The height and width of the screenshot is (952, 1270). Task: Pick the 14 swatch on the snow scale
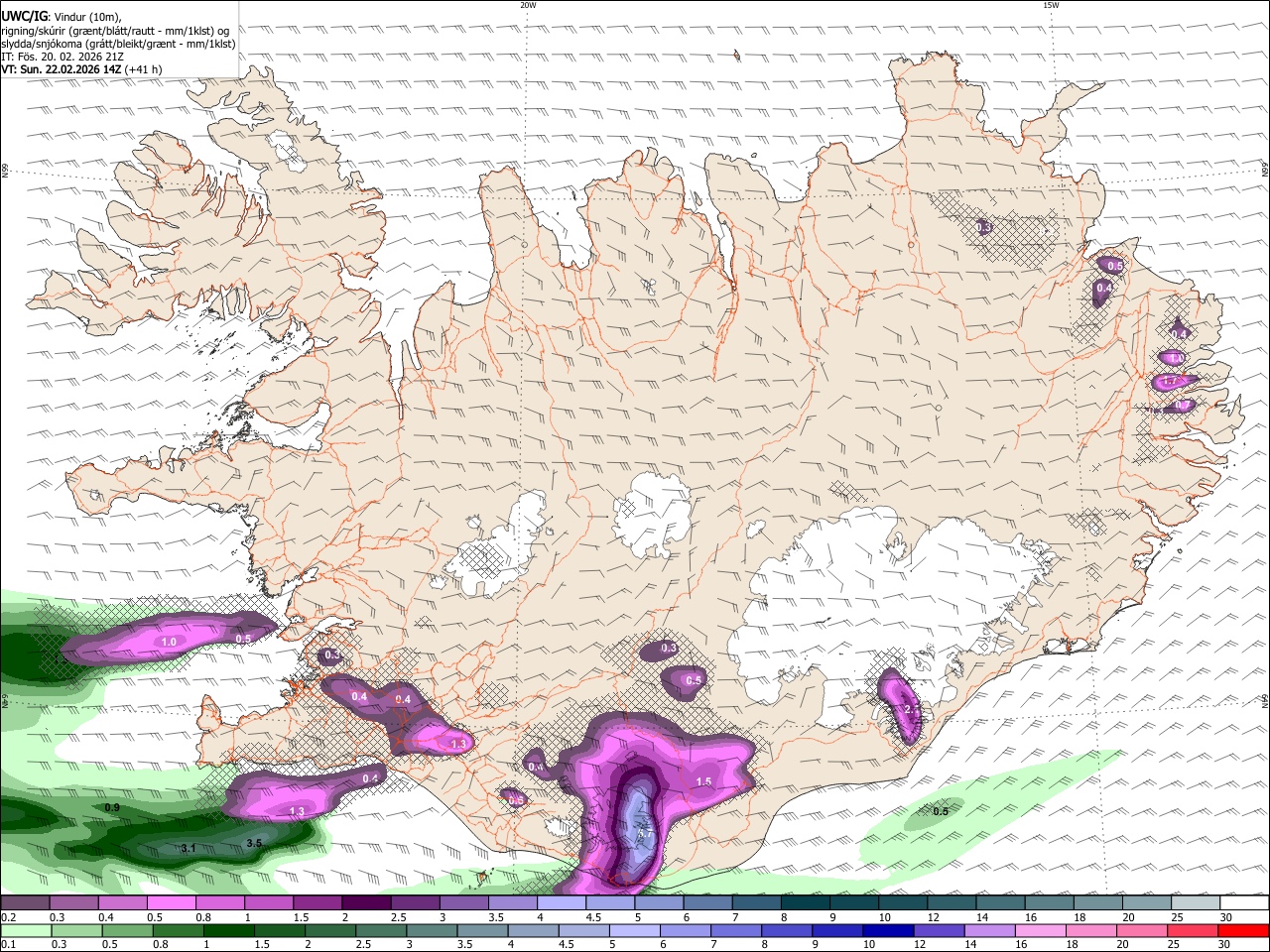click(x=1001, y=903)
